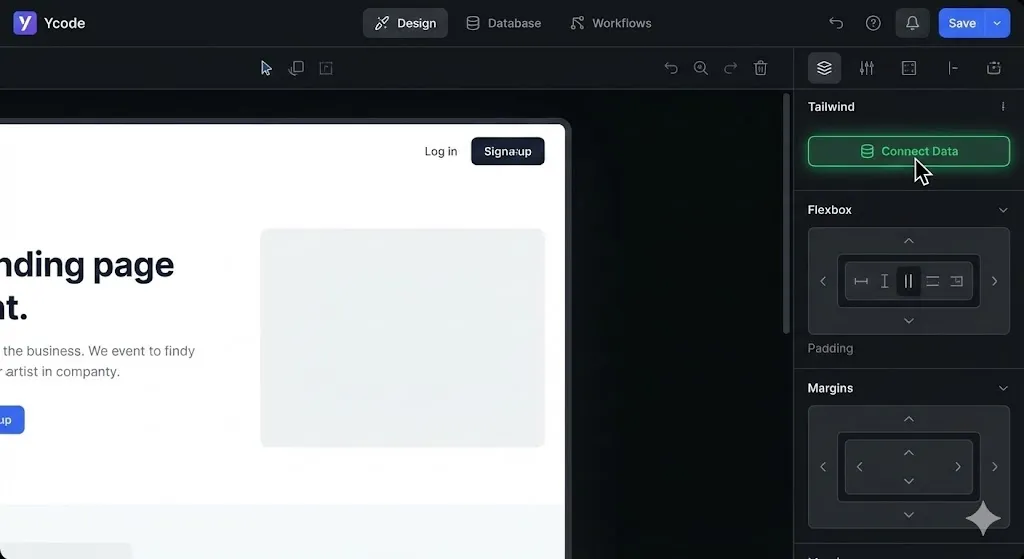Click the Save button
The image size is (1024, 559).
pyautogui.click(x=961, y=23)
